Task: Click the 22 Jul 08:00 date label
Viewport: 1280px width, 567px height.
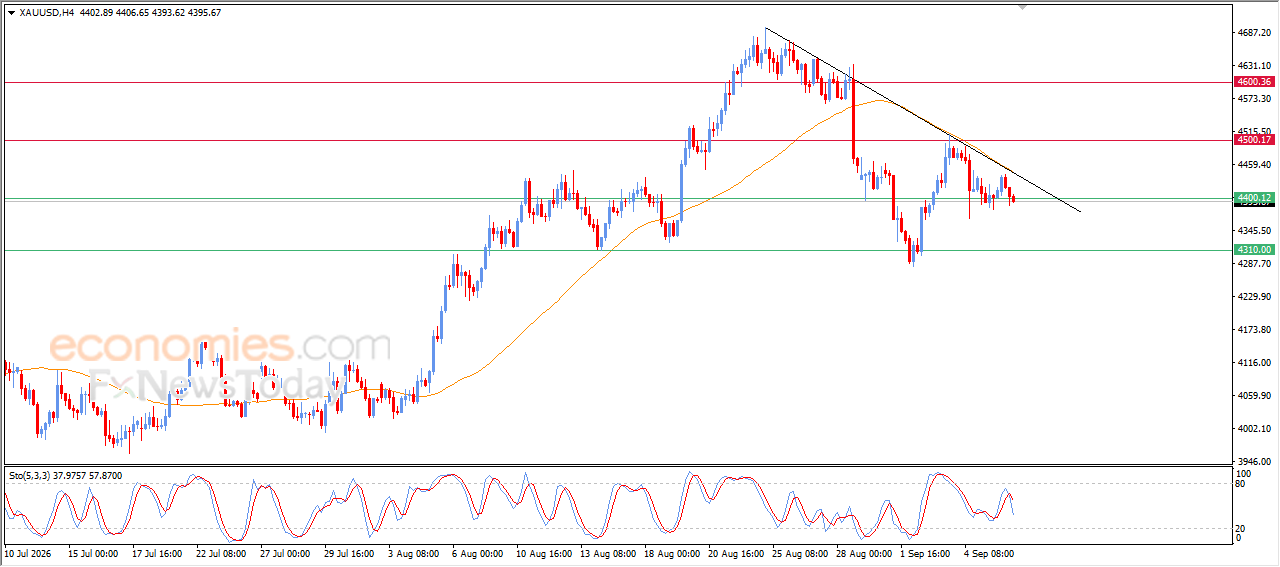Action: [221, 552]
